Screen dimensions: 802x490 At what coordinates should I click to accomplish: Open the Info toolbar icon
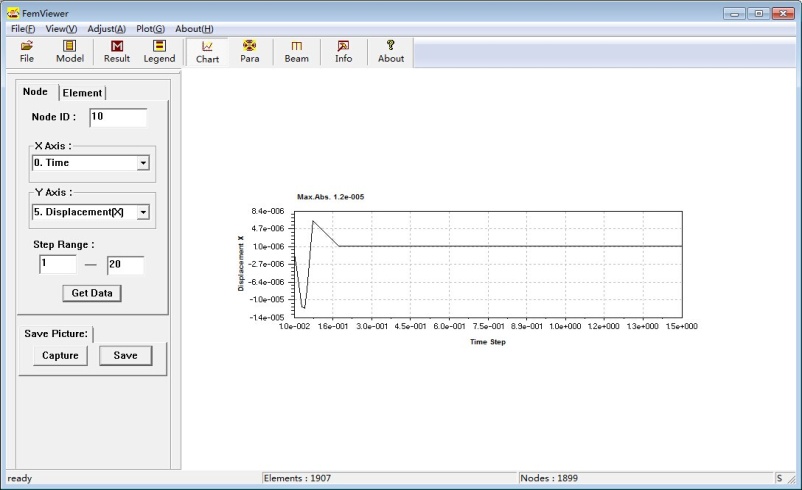tap(344, 52)
